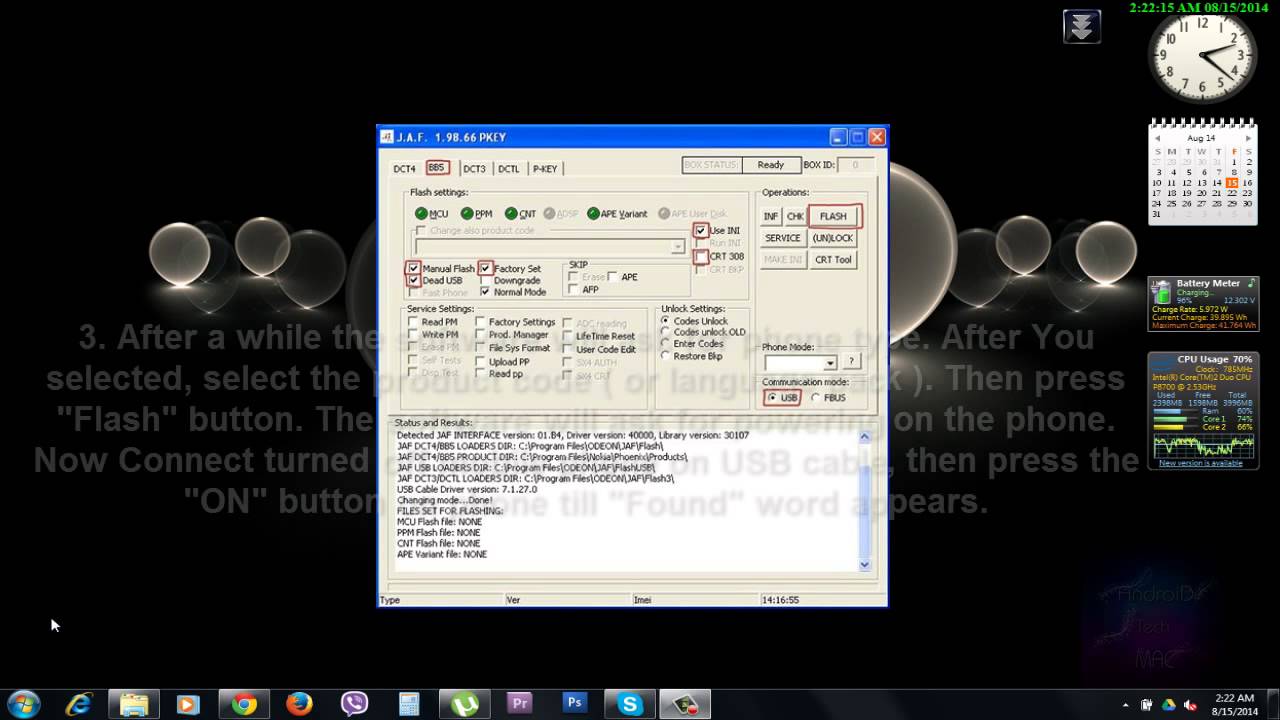Select the Codes unlock OLD radio button
The width and height of the screenshot is (1280, 720).
pos(666,332)
